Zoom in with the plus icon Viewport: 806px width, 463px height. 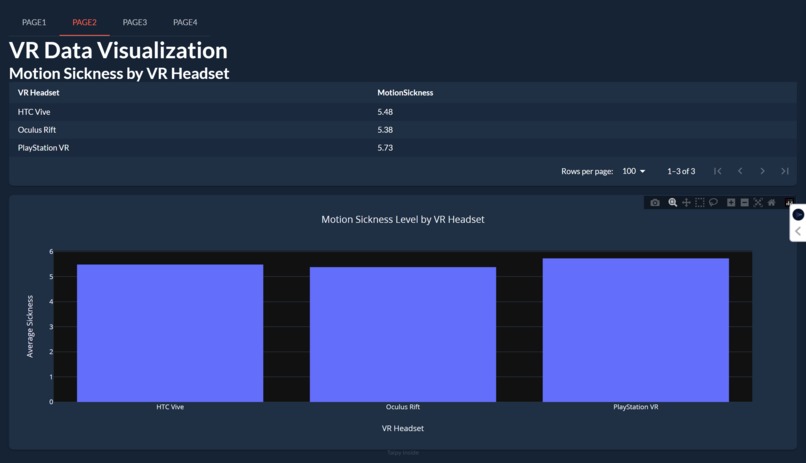click(731, 202)
